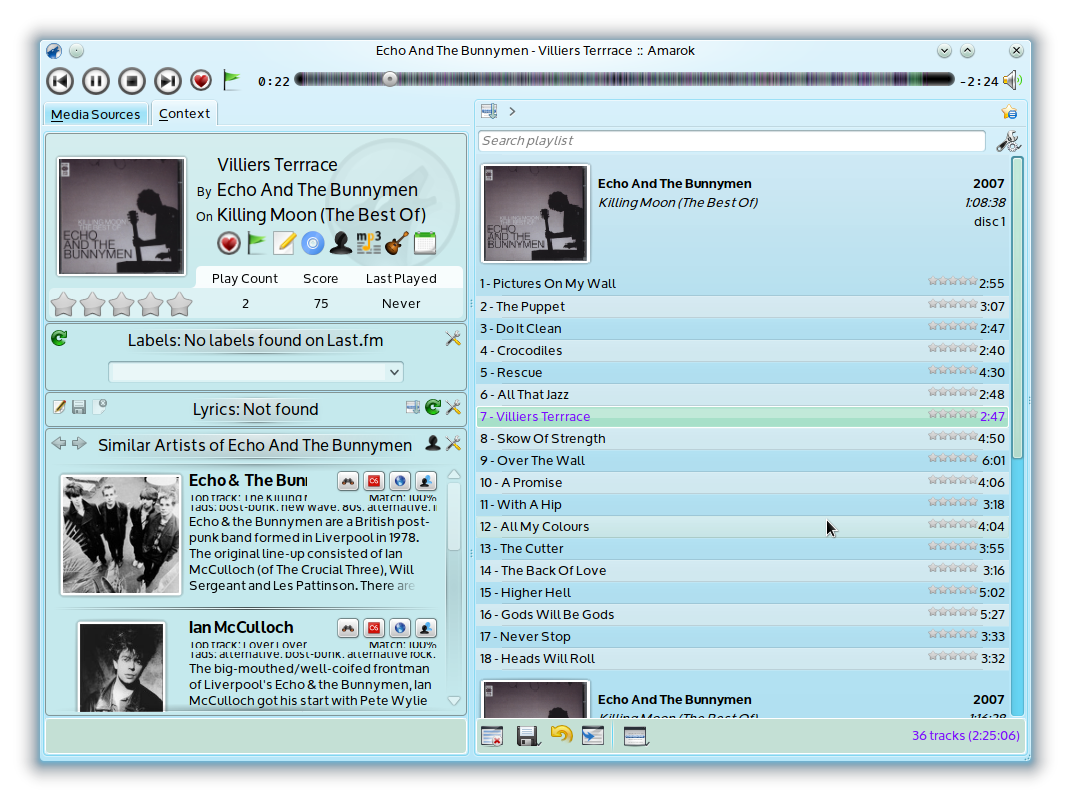The height and width of the screenshot is (801, 1071).
Task: Clear the playlist
Action: [492, 736]
